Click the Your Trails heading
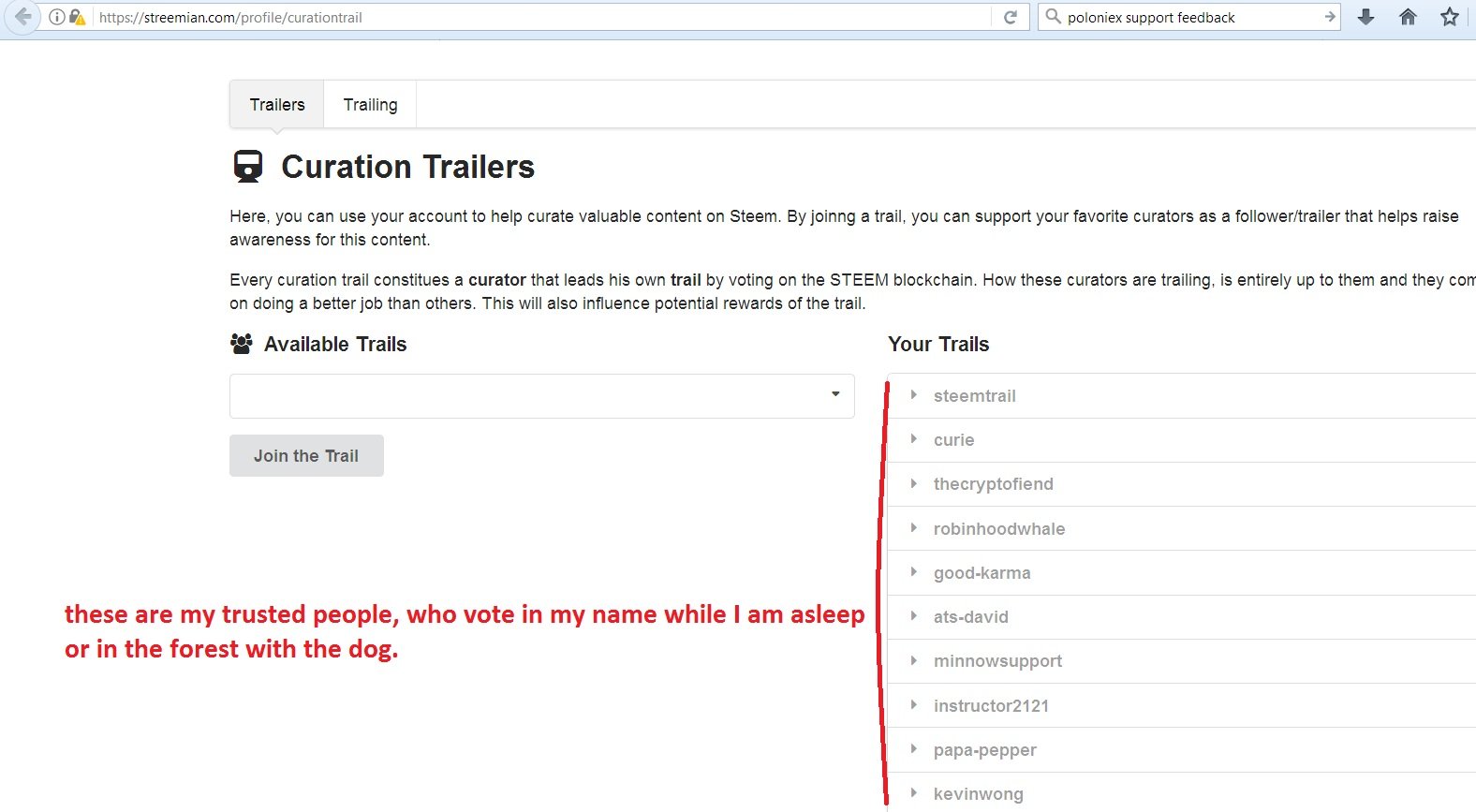The width and height of the screenshot is (1476, 812). point(938,344)
